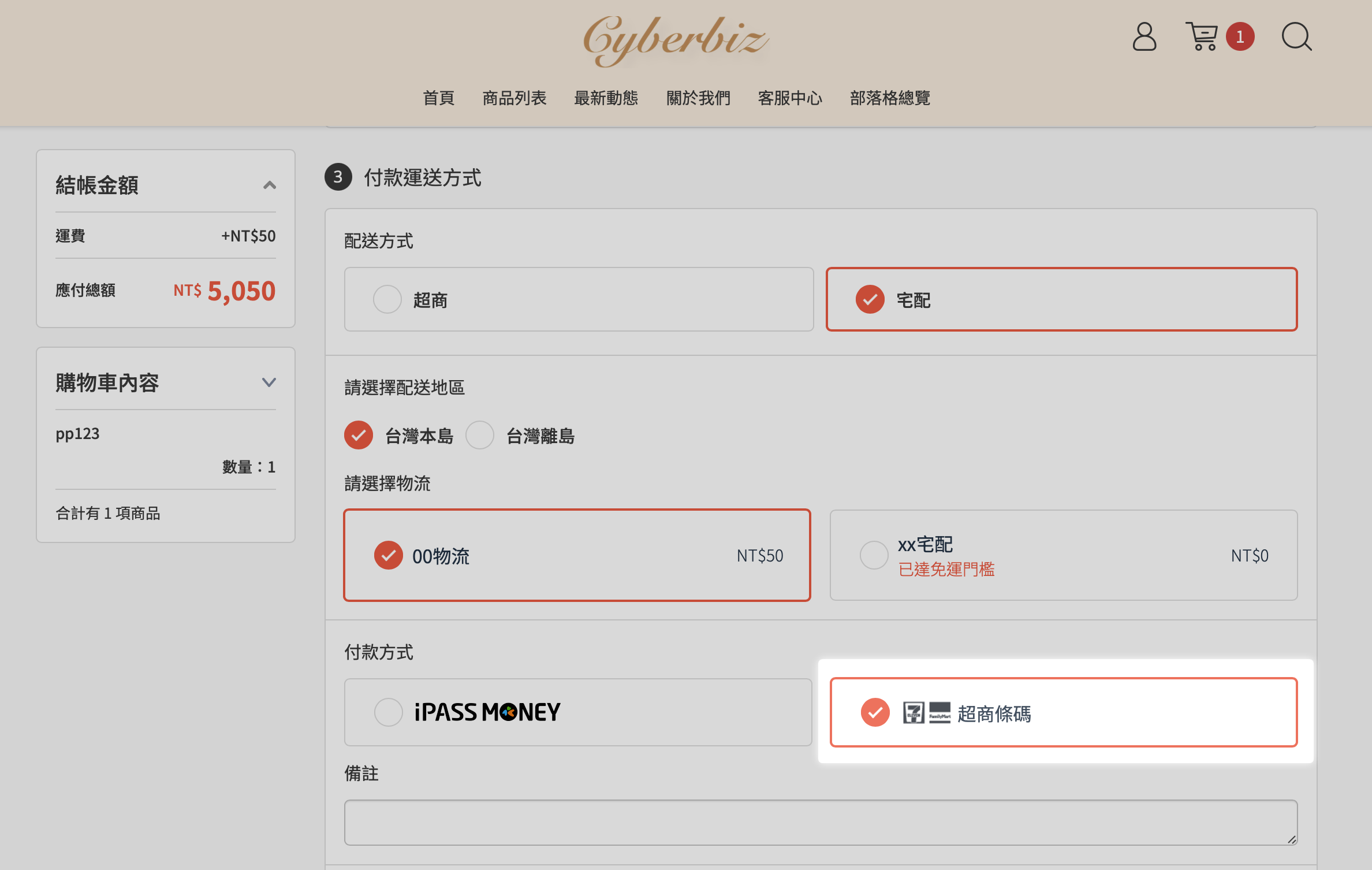Expand the 購物車內容 panel

tap(269, 382)
